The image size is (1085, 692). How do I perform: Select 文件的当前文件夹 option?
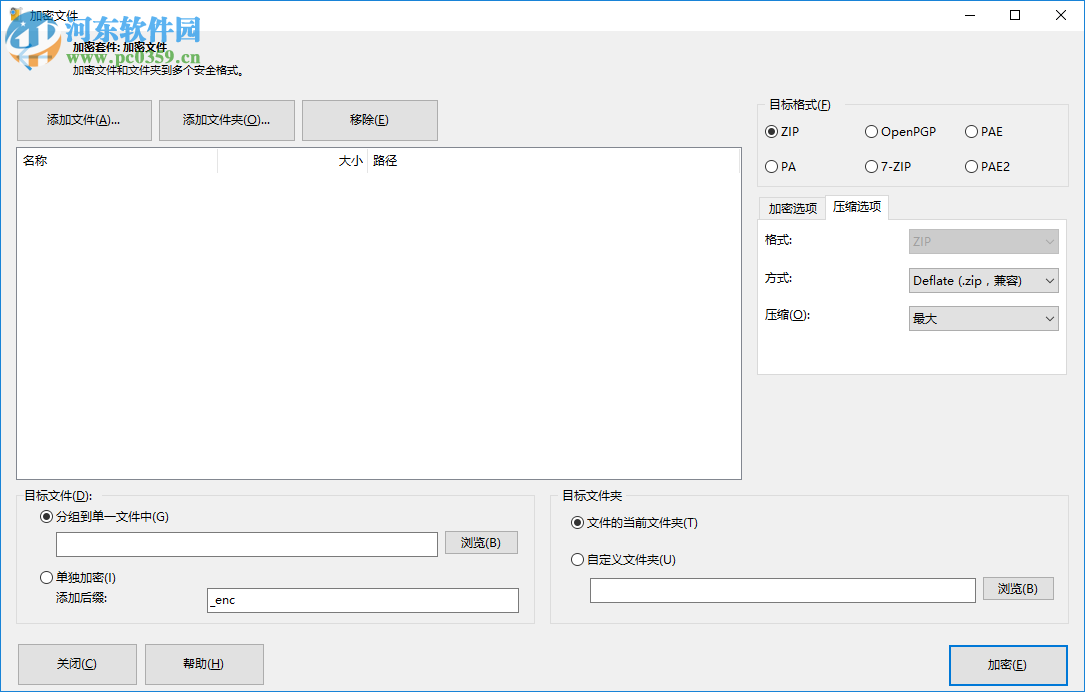coord(577,521)
